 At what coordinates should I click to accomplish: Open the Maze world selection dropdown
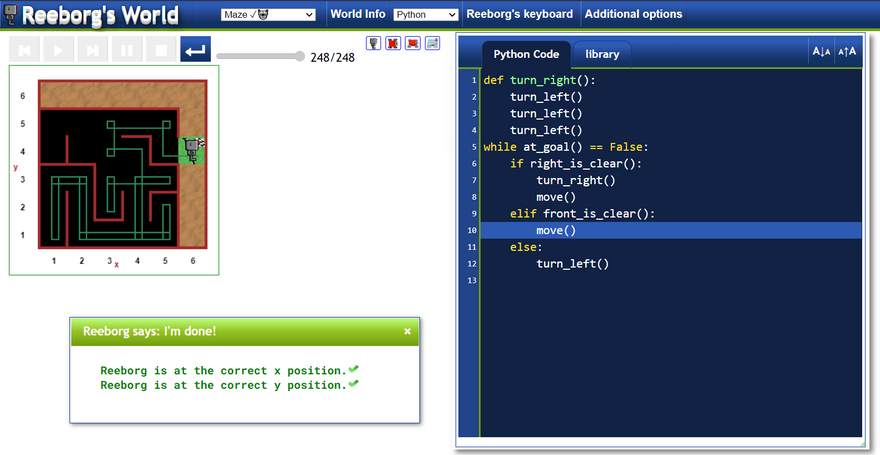268,15
